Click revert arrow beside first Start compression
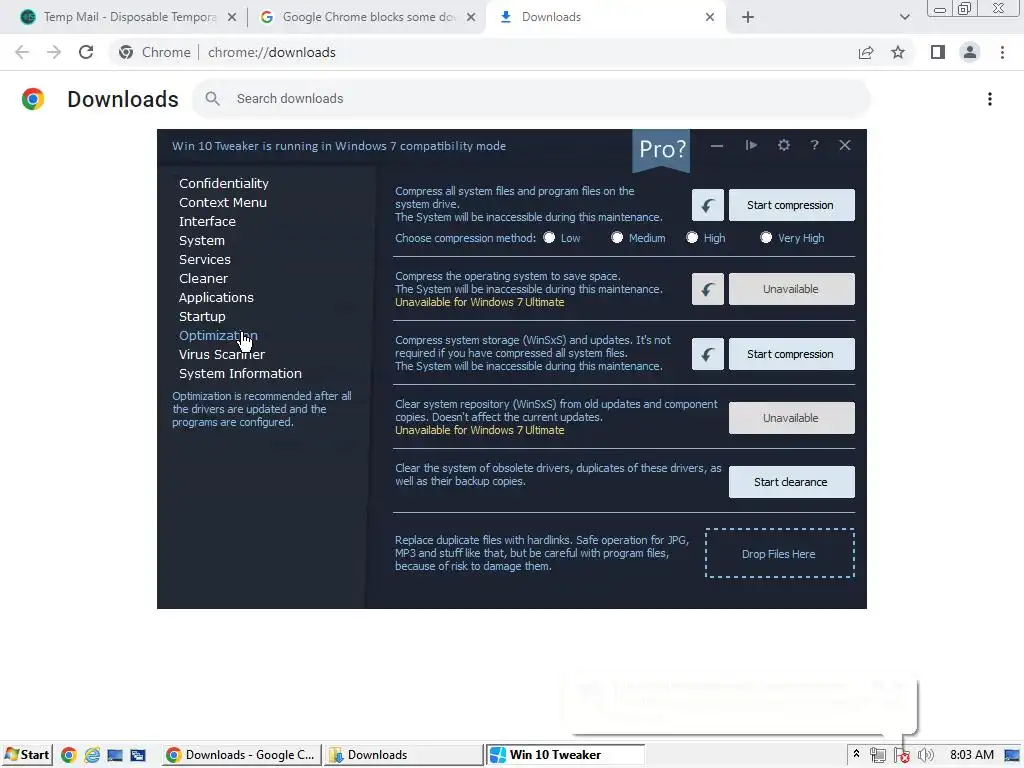 tap(708, 206)
